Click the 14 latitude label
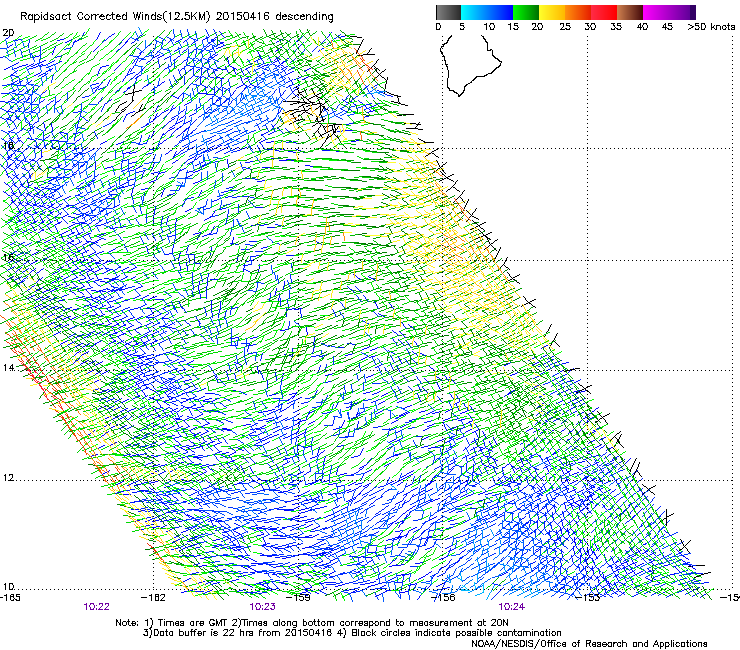The width and height of the screenshot is (740, 650). pyautogui.click(x=8, y=367)
